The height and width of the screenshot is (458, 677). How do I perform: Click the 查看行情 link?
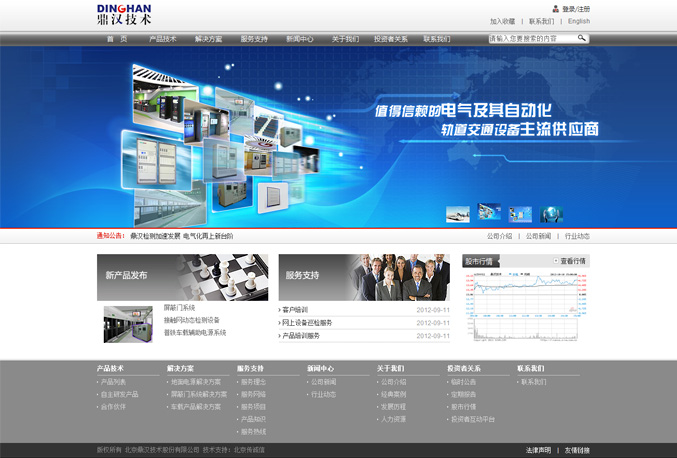pos(573,261)
